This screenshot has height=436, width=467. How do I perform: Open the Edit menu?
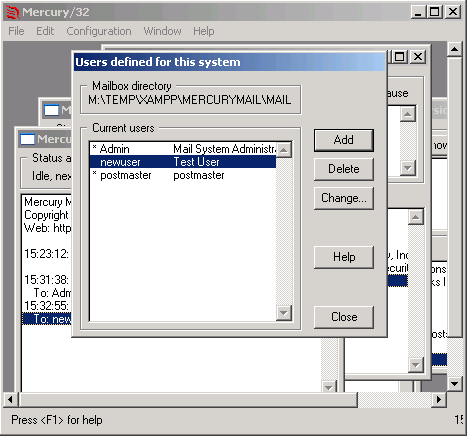[45, 31]
